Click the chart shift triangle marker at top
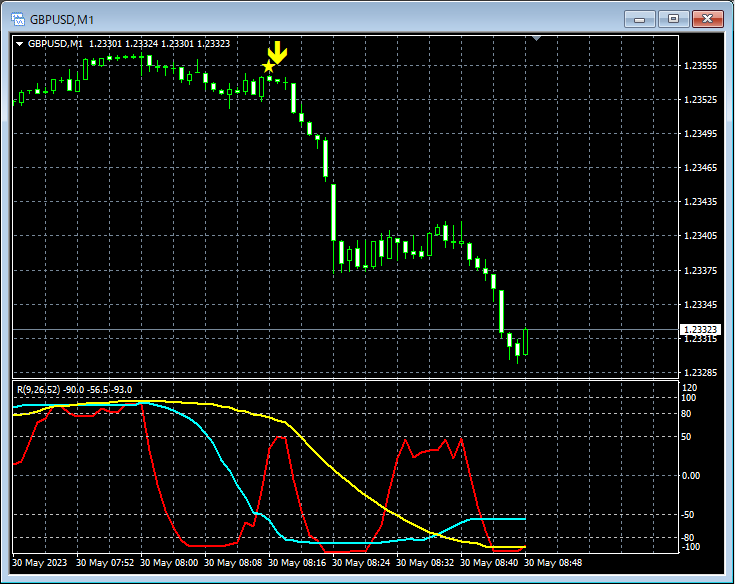 537,38
